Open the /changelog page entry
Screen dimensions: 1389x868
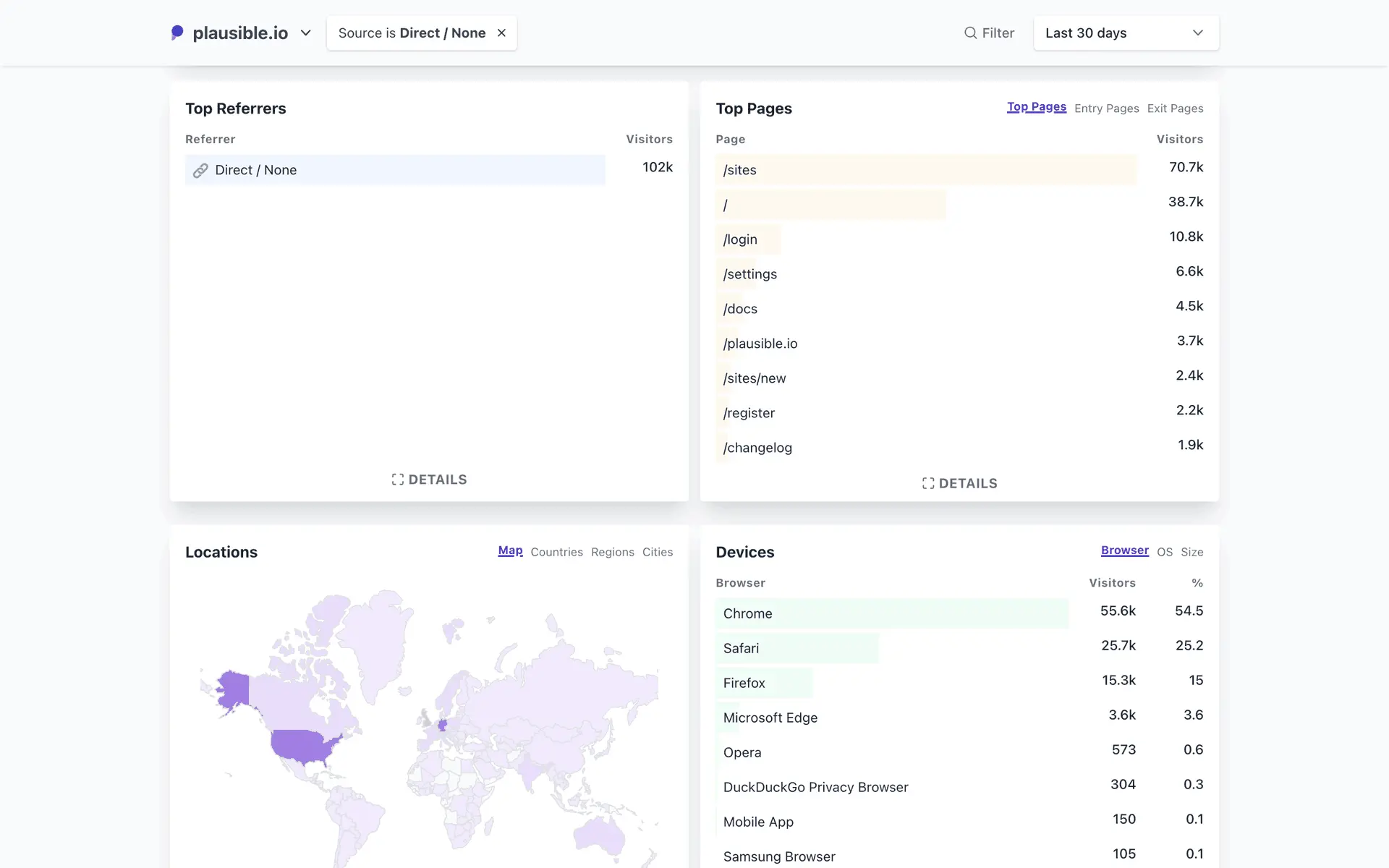point(757,448)
